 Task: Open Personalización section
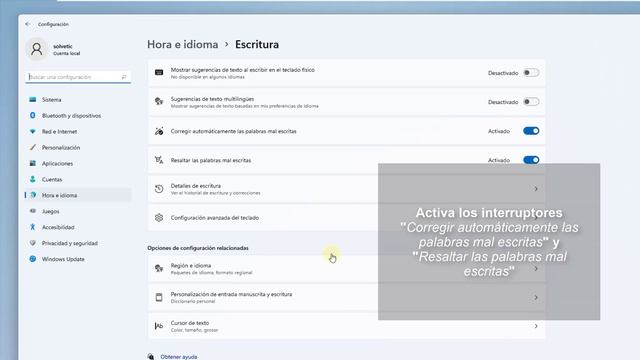click(78, 147)
